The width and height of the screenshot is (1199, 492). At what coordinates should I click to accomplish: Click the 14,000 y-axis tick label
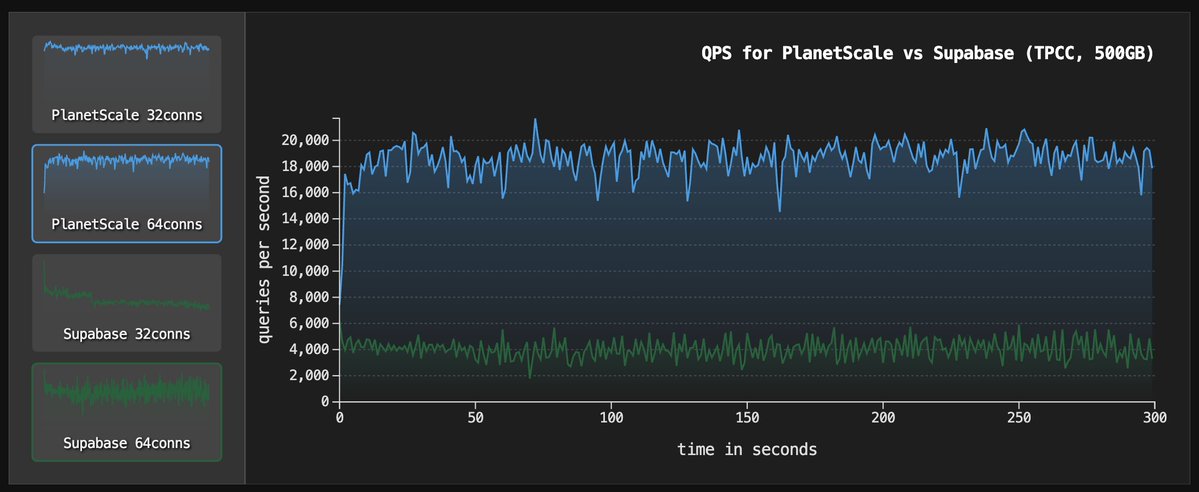303,218
